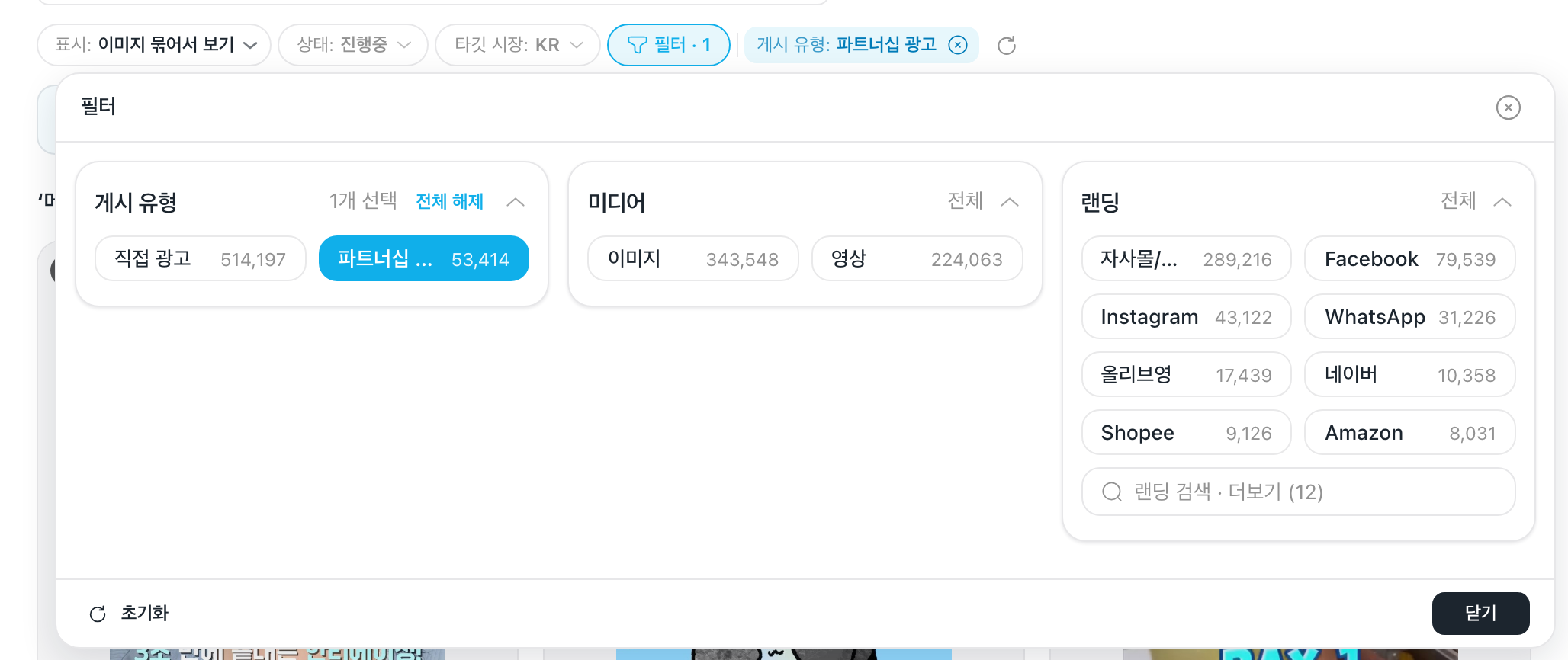This screenshot has height=660, width=1568.
Task: Select the 자사몰 289,216 landing option
Action: (1186, 259)
